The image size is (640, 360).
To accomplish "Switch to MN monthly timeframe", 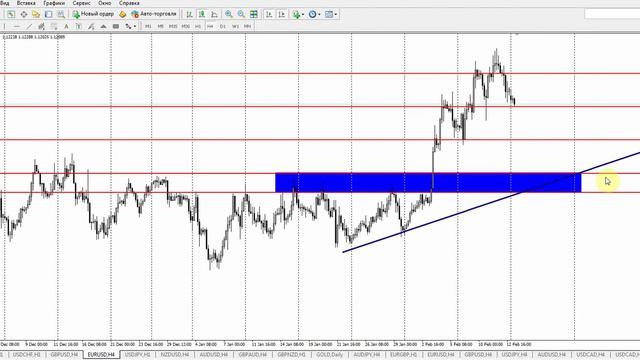I will pyautogui.click(x=247, y=26).
